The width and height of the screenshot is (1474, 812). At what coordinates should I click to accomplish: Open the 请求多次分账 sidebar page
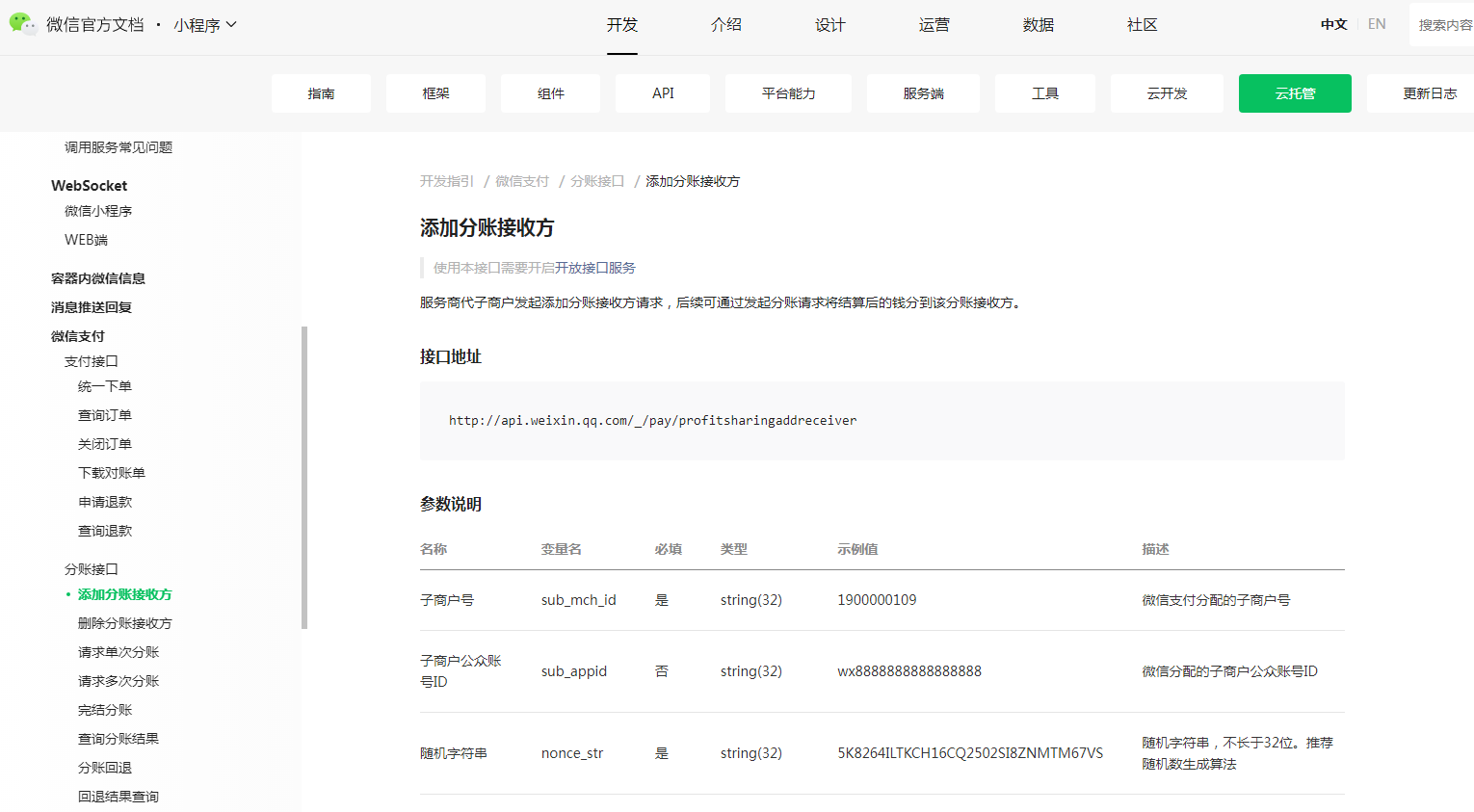coord(118,681)
